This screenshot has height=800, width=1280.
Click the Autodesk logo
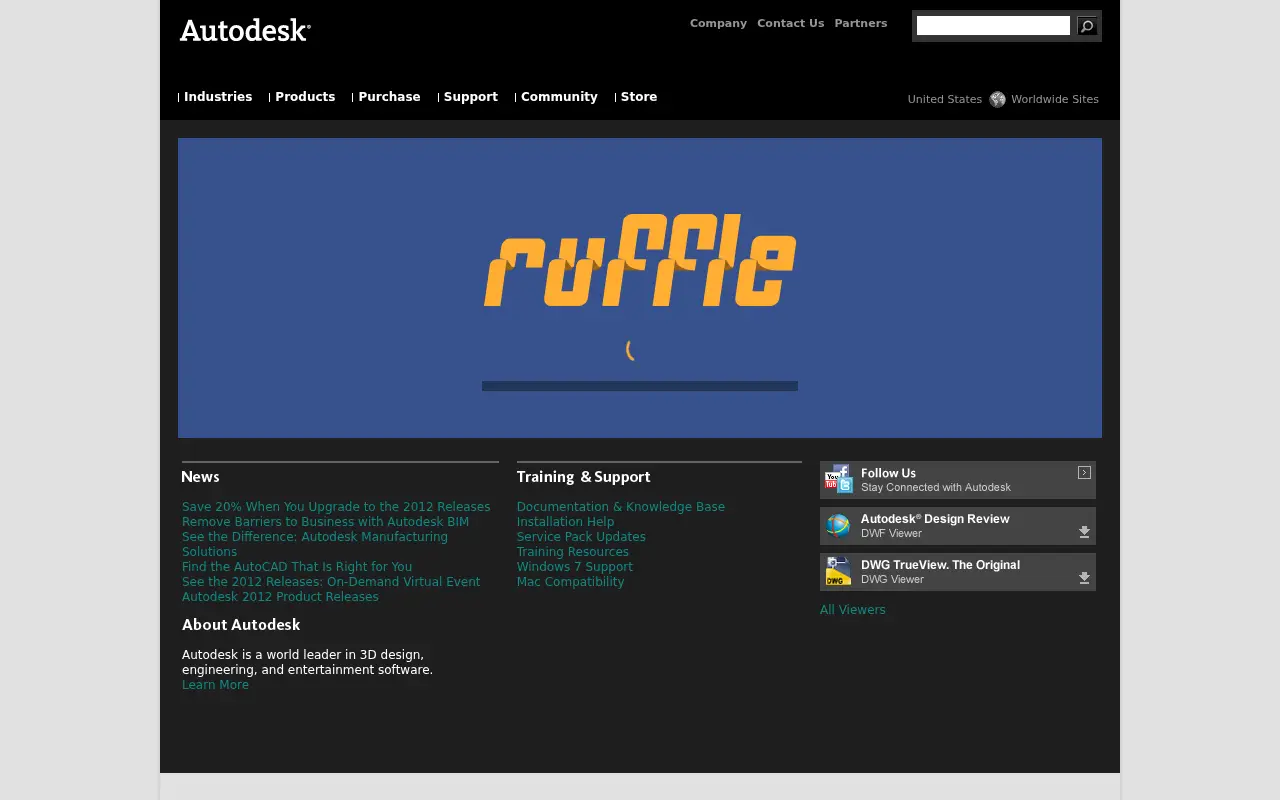[x=245, y=30]
